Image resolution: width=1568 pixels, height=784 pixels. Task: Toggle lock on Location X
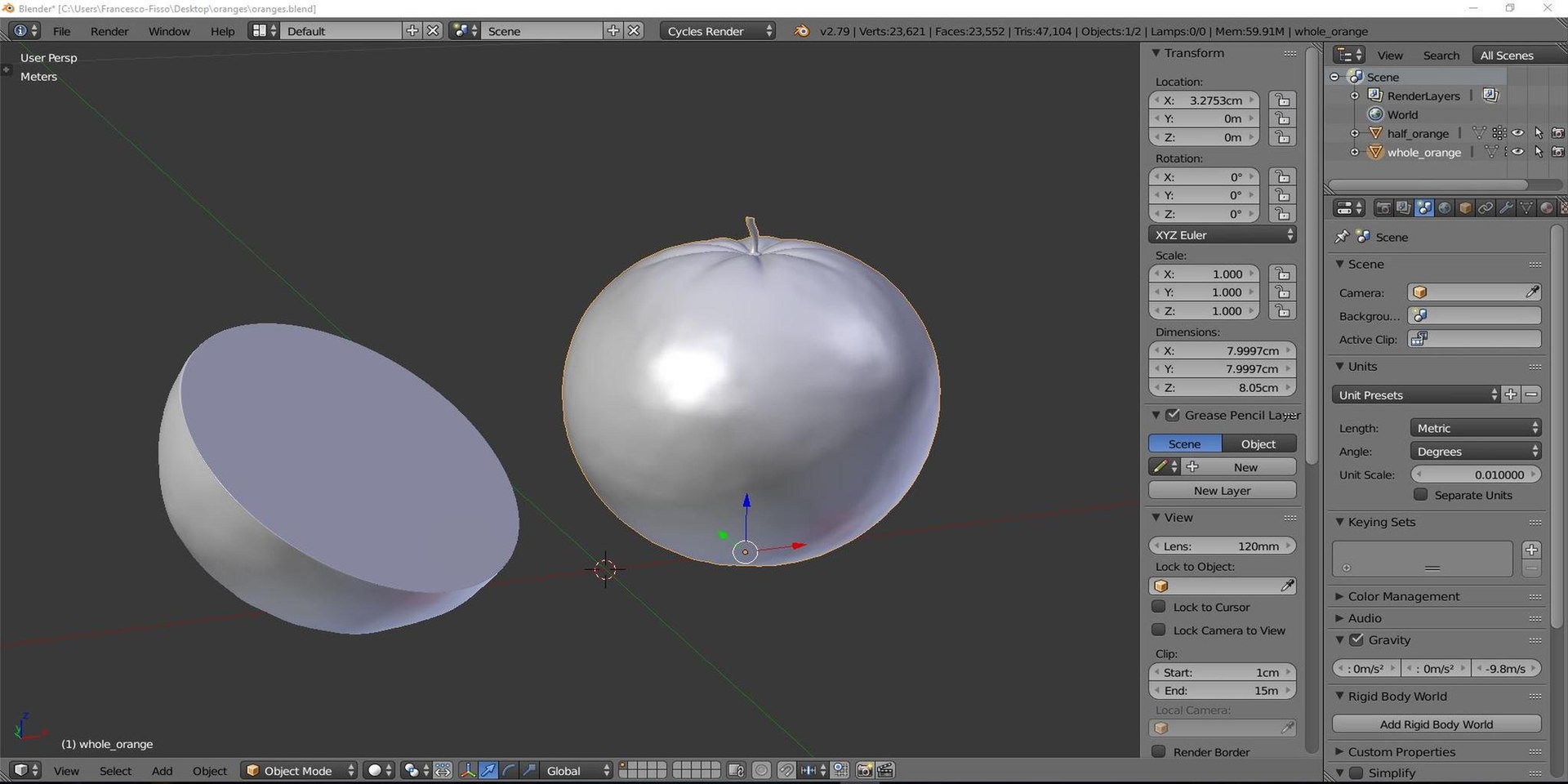[1283, 100]
